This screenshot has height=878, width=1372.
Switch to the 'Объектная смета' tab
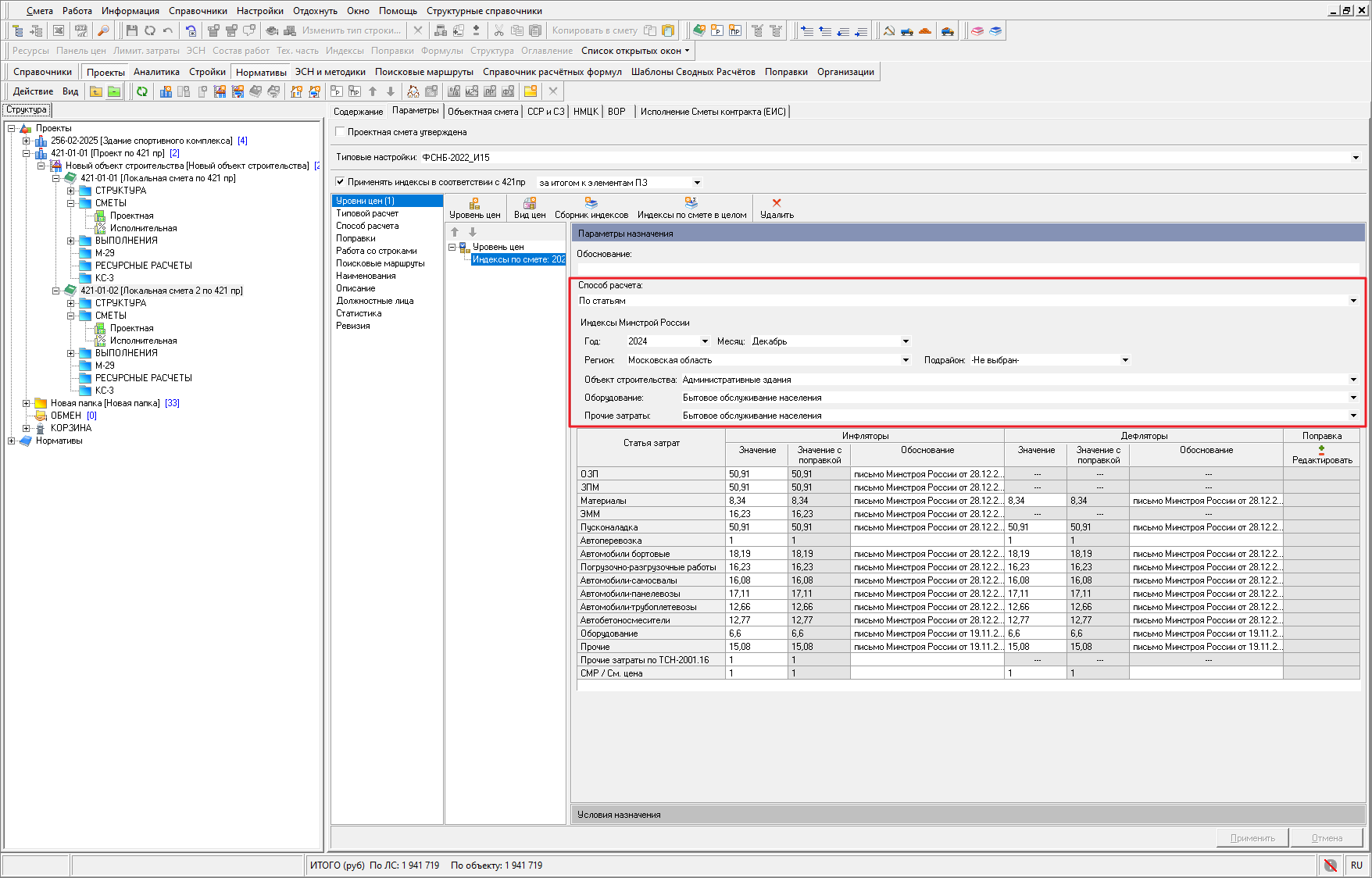[483, 112]
